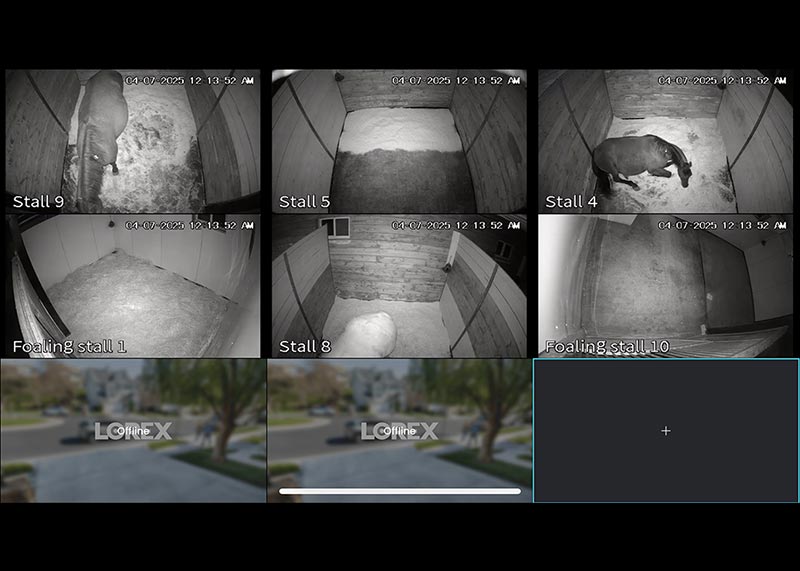The height and width of the screenshot is (571, 800).
Task: Click the plus icon in the empty camera slot
Action: 666,431
